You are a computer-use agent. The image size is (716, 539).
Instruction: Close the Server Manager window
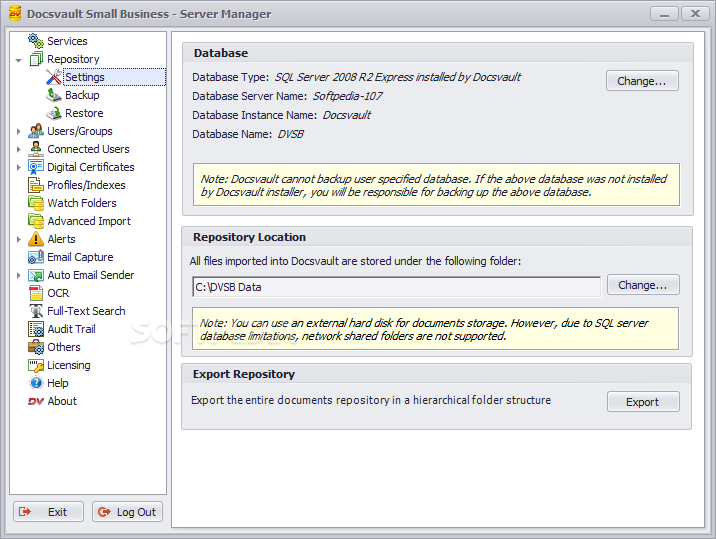point(695,14)
